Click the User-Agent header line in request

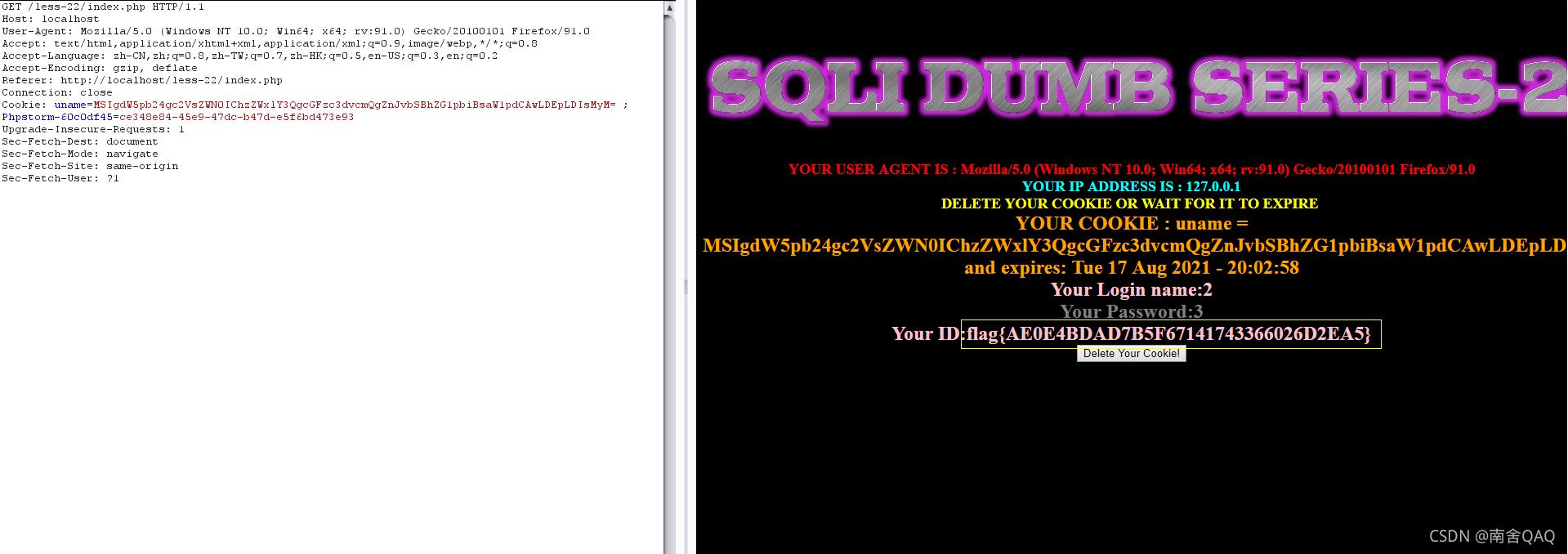point(296,31)
